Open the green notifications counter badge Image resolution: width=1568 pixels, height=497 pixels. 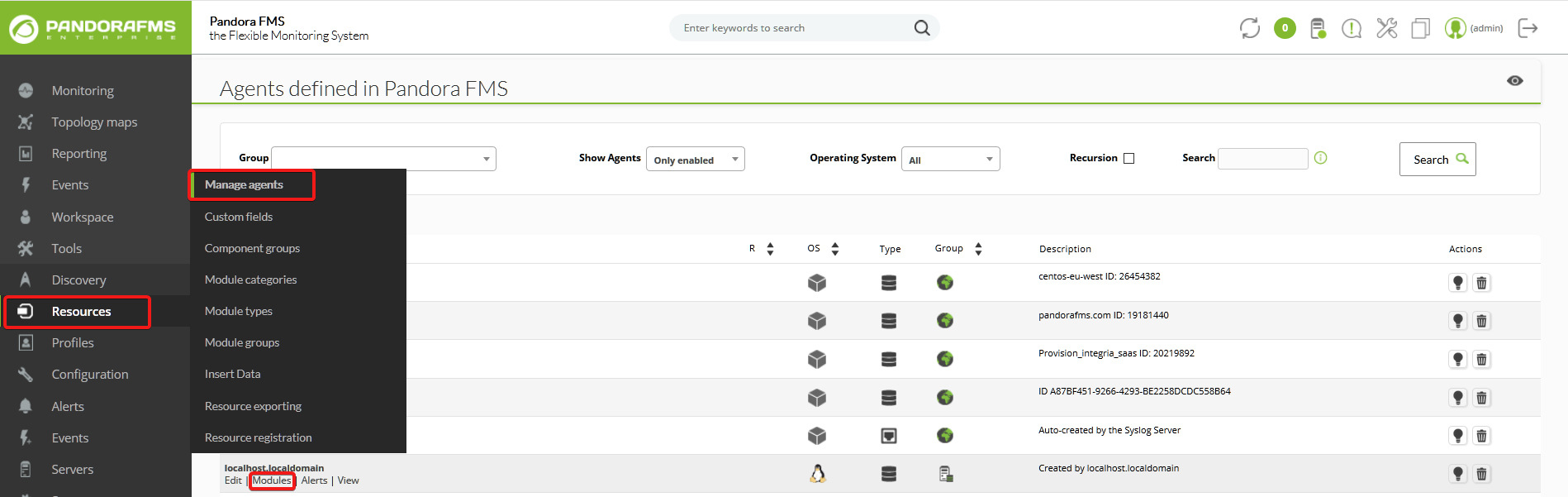(x=1285, y=28)
